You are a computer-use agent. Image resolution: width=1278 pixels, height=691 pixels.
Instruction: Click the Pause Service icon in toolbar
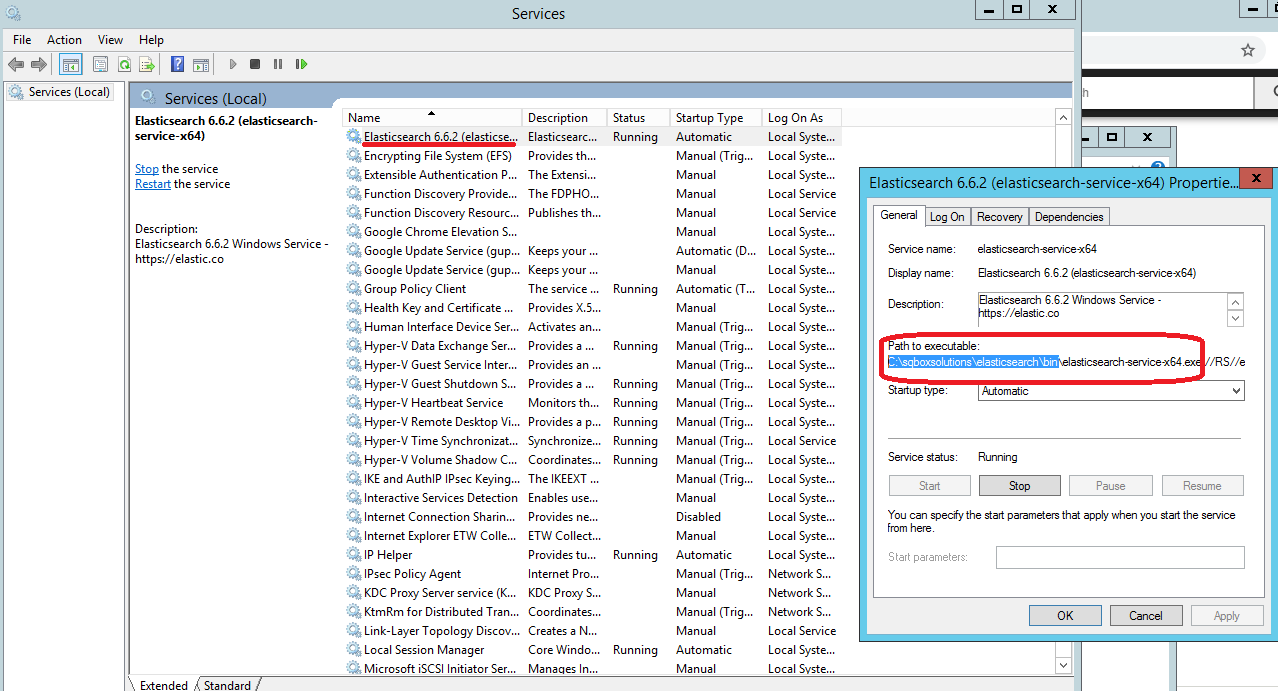(278, 64)
